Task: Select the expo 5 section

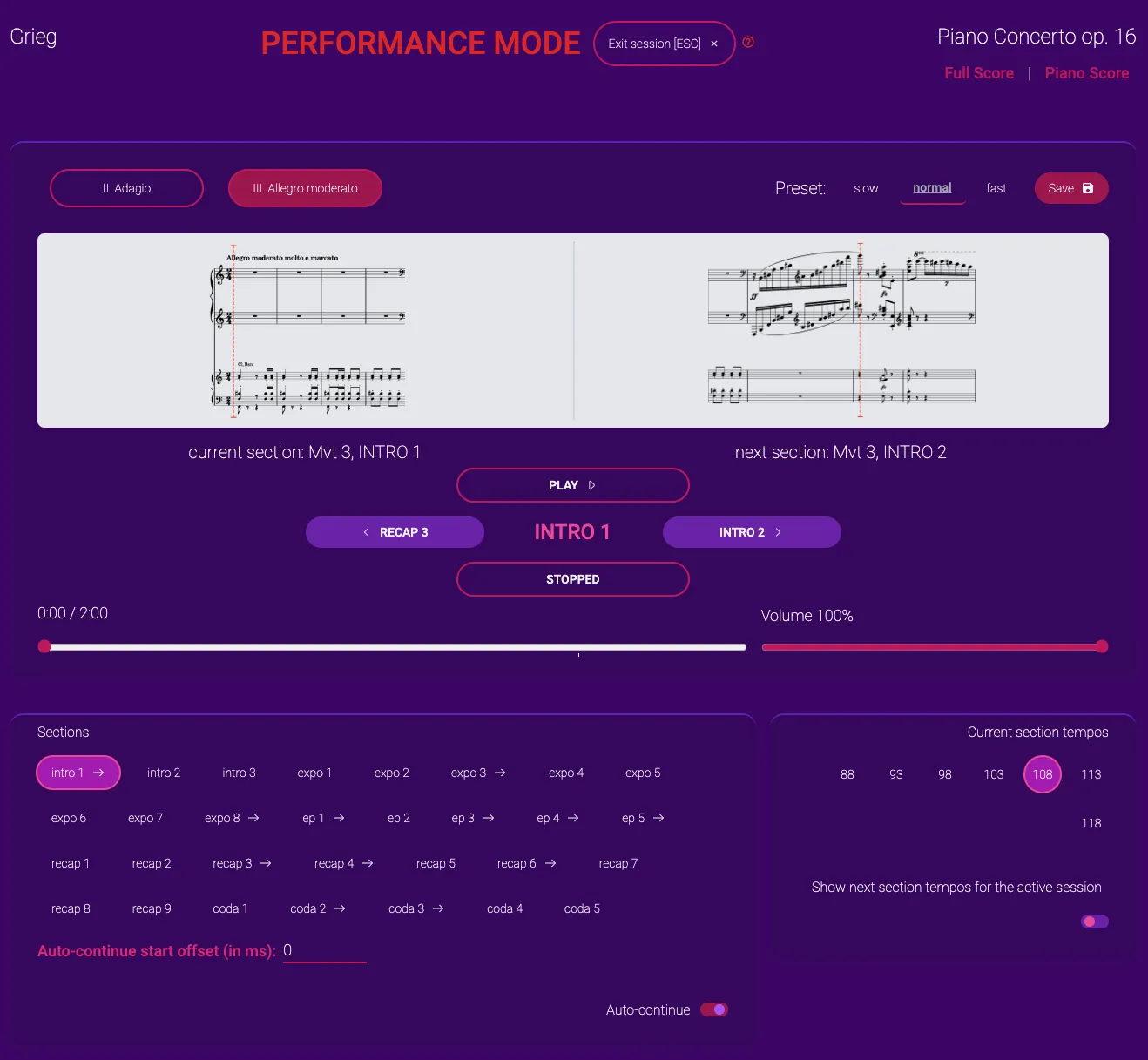Action: pyautogui.click(x=643, y=773)
